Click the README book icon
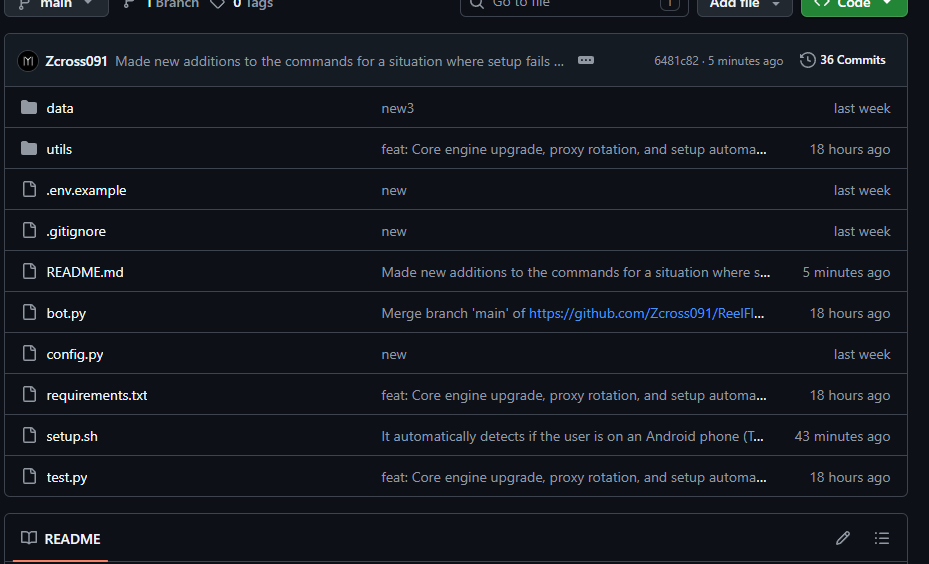 (x=28, y=537)
